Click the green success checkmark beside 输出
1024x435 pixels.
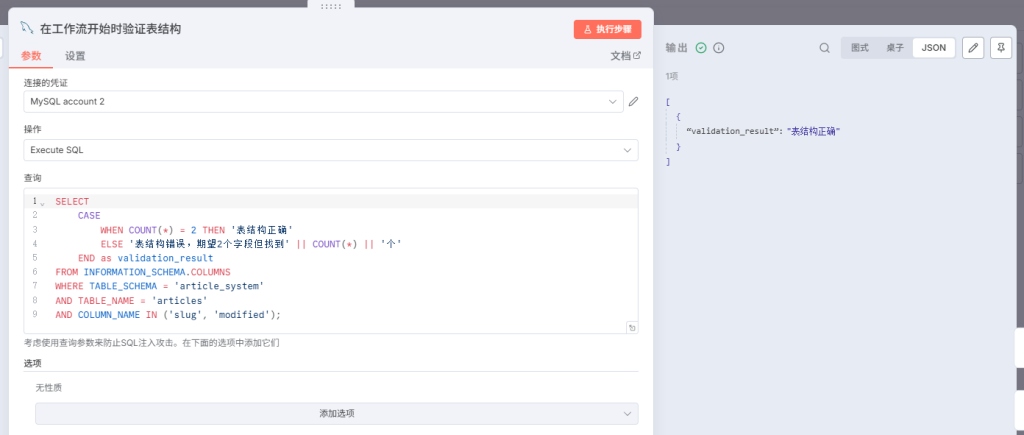[701, 48]
